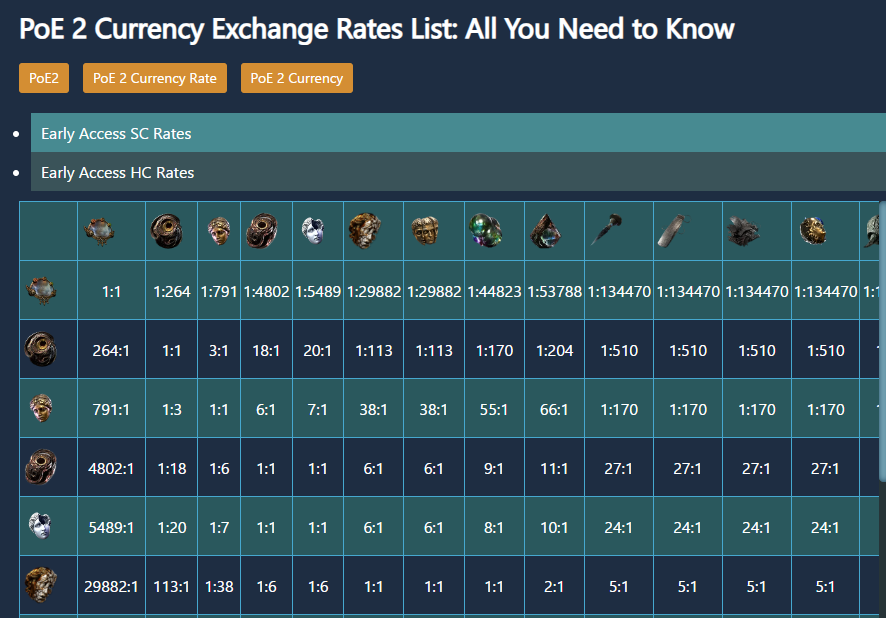The height and width of the screenshot is (618, 886).
Task: Select the 20:1 rate cell
Action: pyautogui.click(x=318, y=350)
